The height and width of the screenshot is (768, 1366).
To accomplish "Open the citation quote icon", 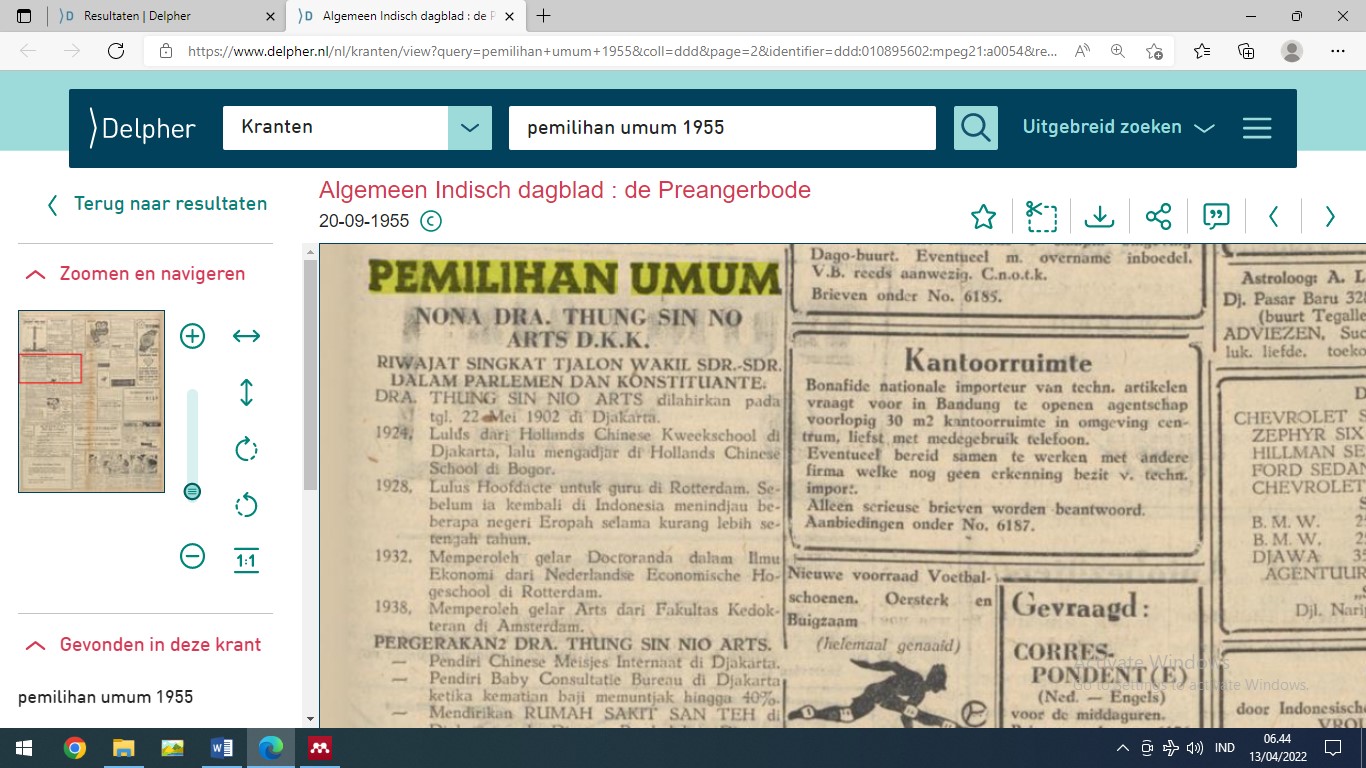I will (x=1216, y=216).
